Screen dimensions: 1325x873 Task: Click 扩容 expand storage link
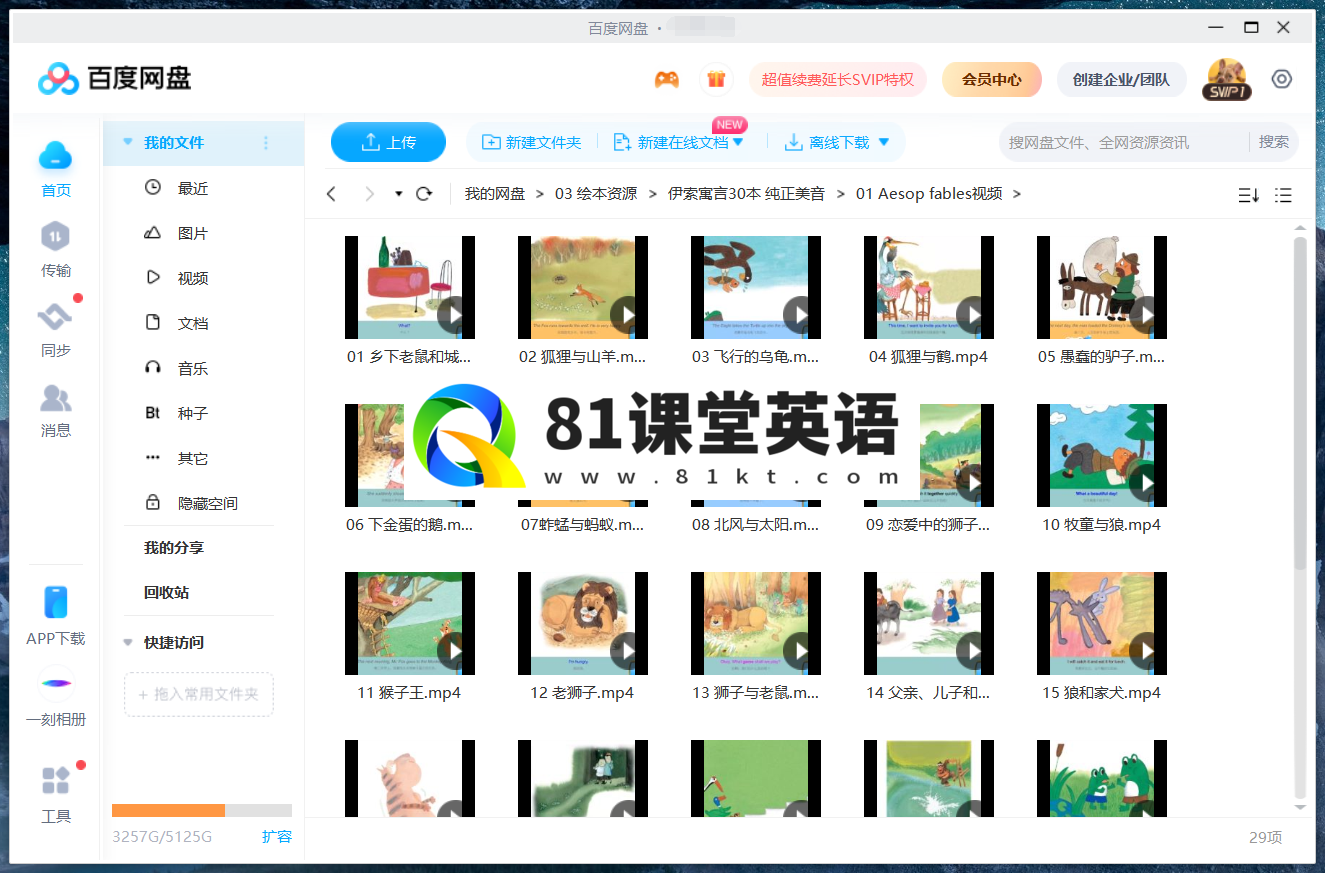pyautogui.click(x=277, y=836)
